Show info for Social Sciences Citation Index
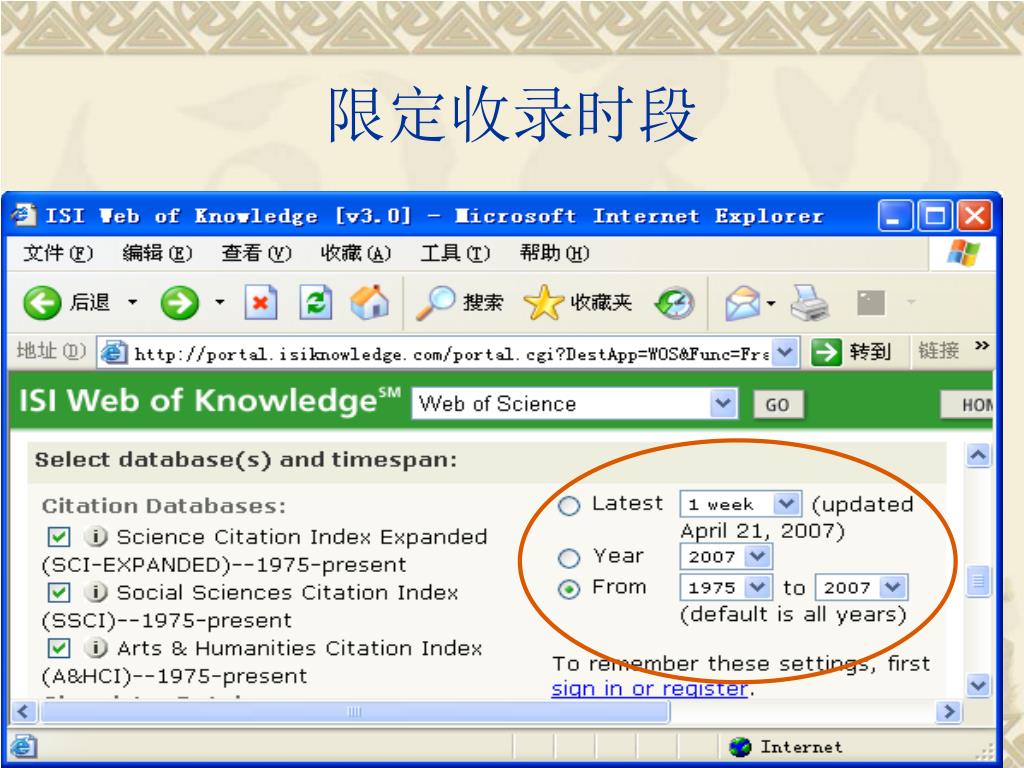This screenshot has width=1024, height=768. (x=95, y=592)
